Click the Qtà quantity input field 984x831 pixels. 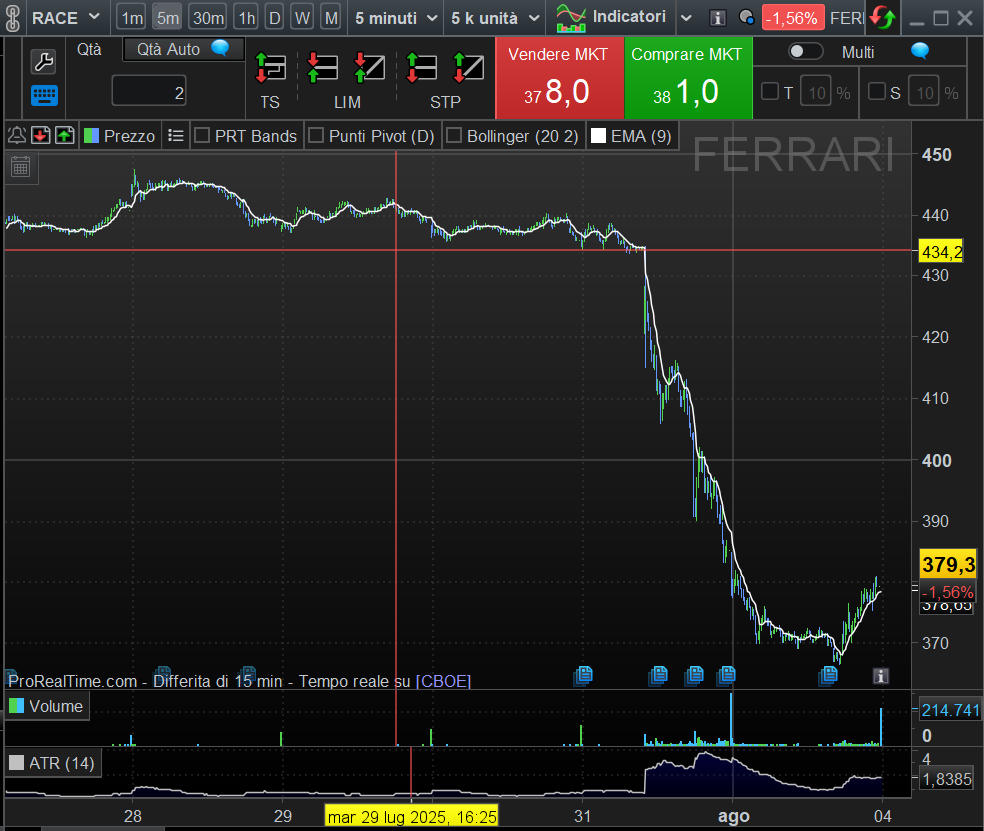[x=149, y=93]
